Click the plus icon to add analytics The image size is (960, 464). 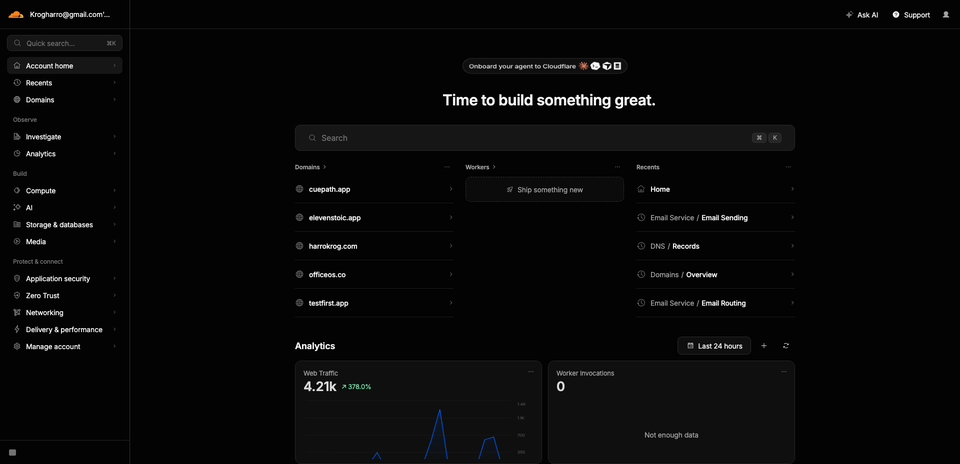[763, 346]
